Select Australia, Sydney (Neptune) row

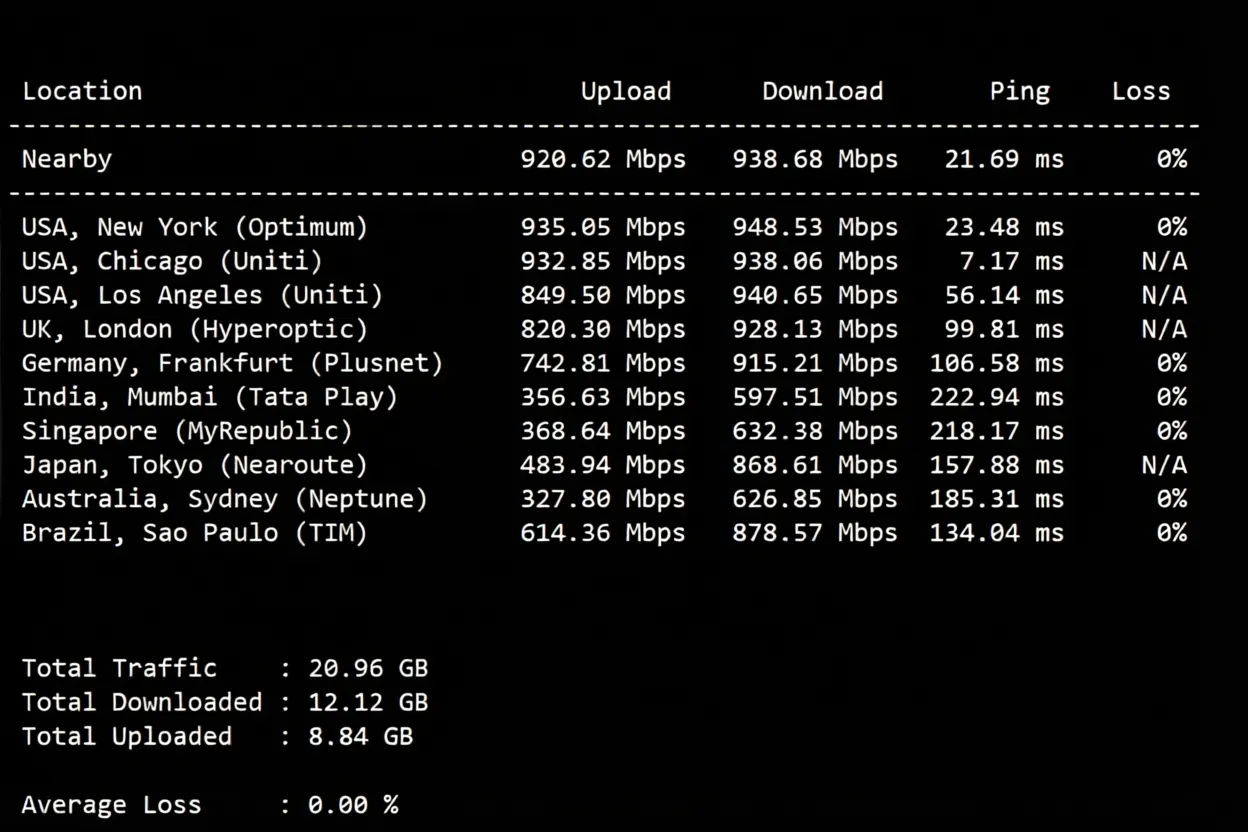click(604, 499)
